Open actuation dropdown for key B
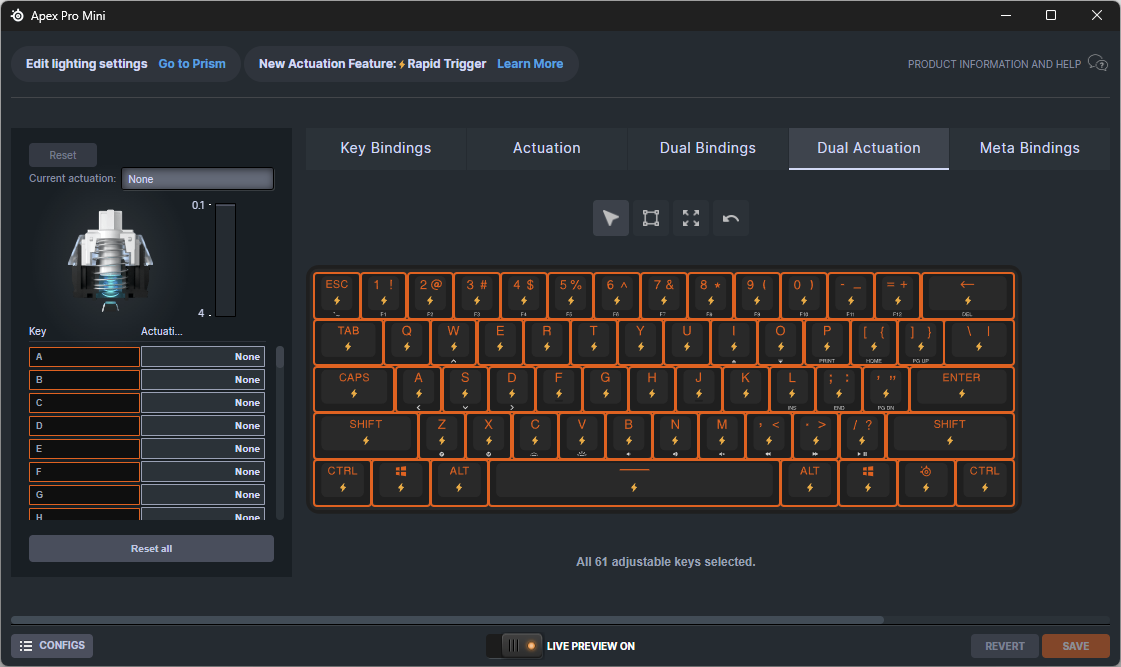Viewport: 1121px width, 667px height. (x=203, y=380)
